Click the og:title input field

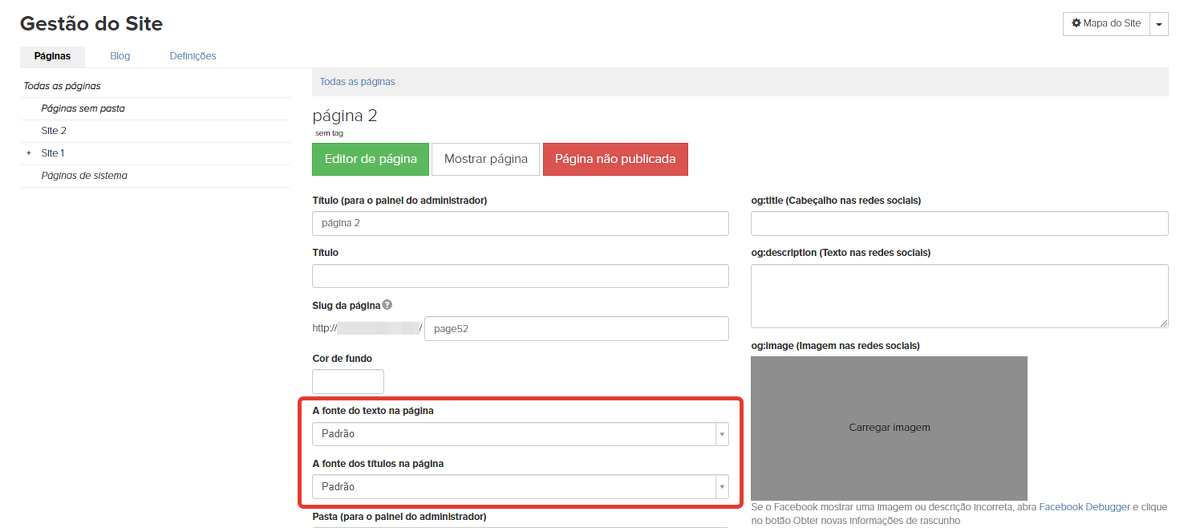point(959,224)
